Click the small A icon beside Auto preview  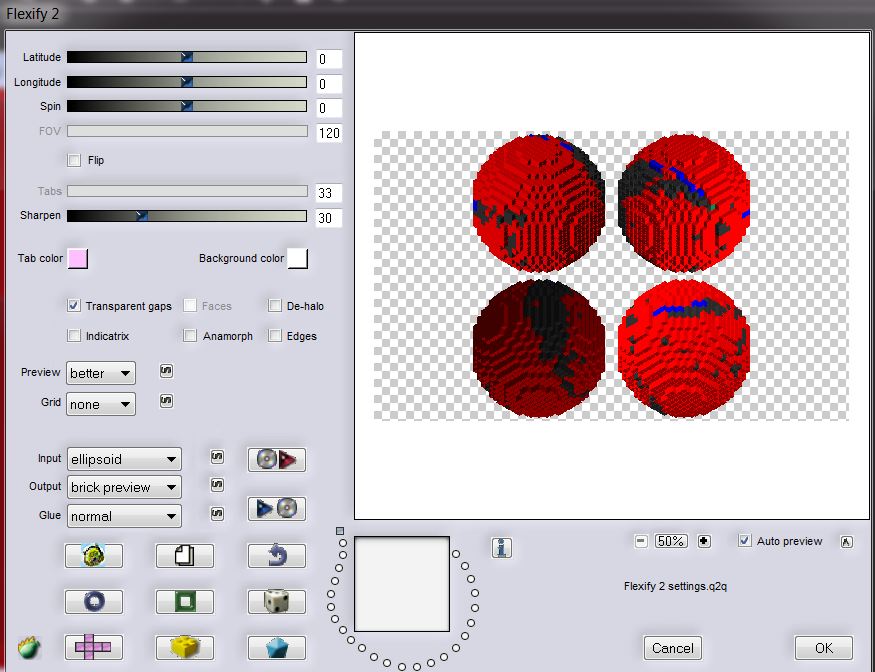point(847,541)
